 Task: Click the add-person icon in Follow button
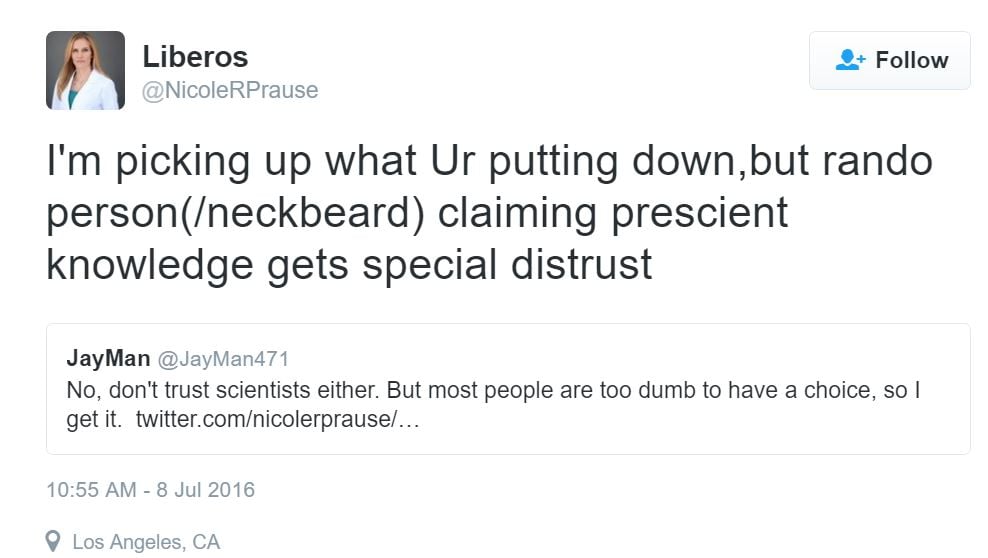pyautogui.click(x=849, y=60)
